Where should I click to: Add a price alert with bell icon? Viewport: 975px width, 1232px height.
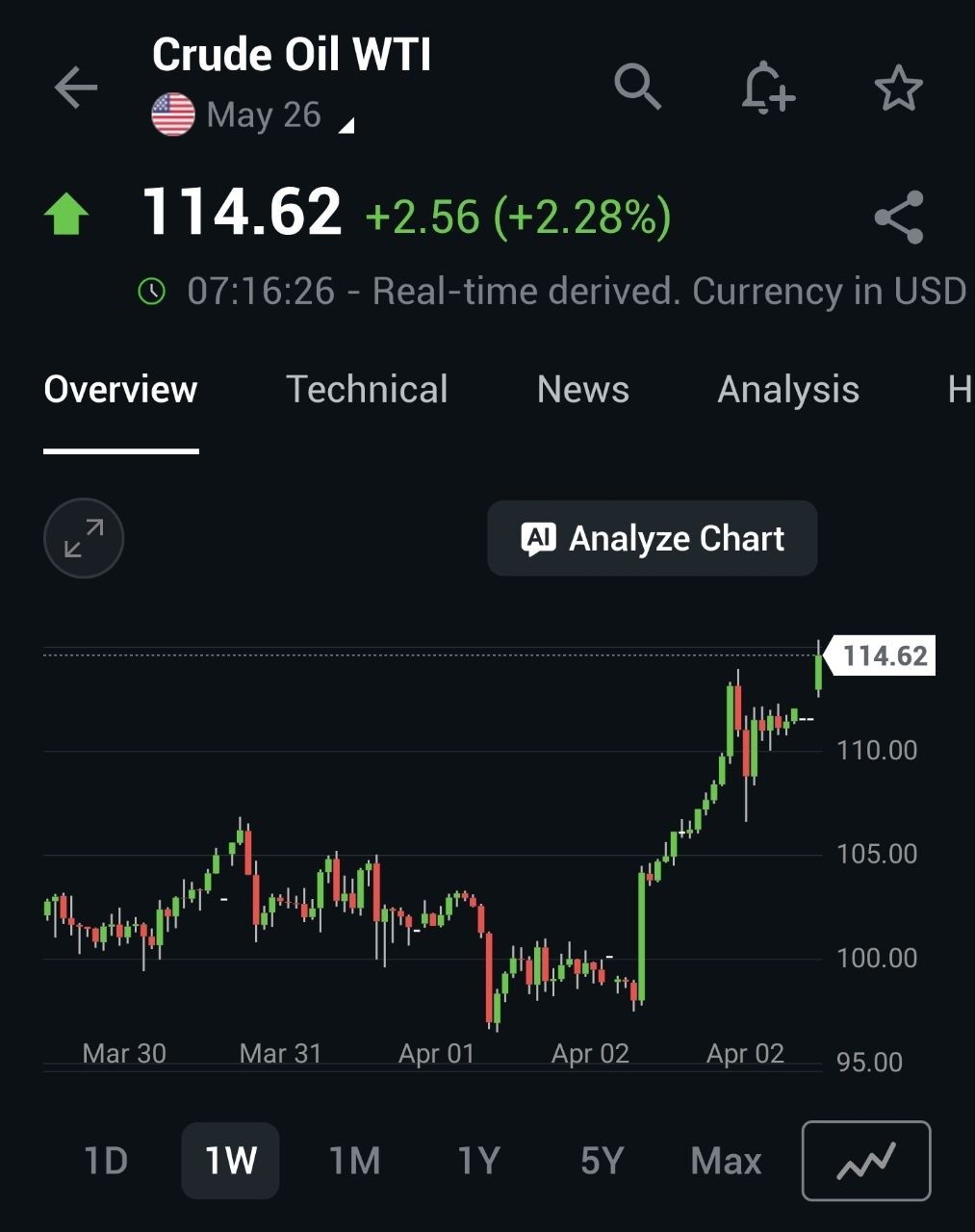(767, 88)
